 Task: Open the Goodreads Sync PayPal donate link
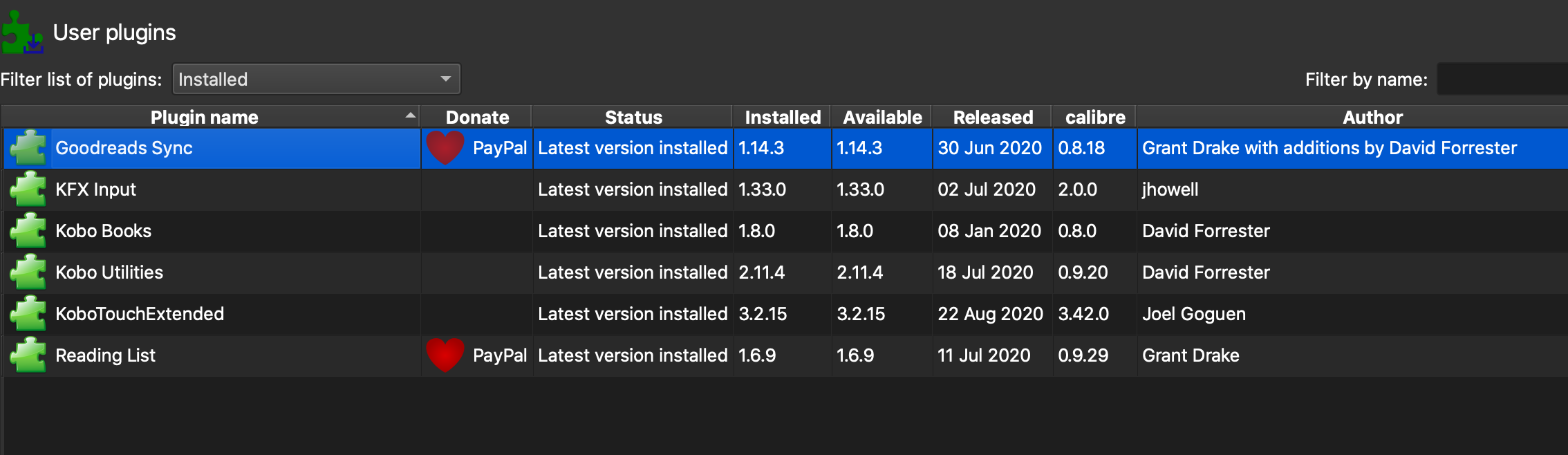tap(499, 148)
